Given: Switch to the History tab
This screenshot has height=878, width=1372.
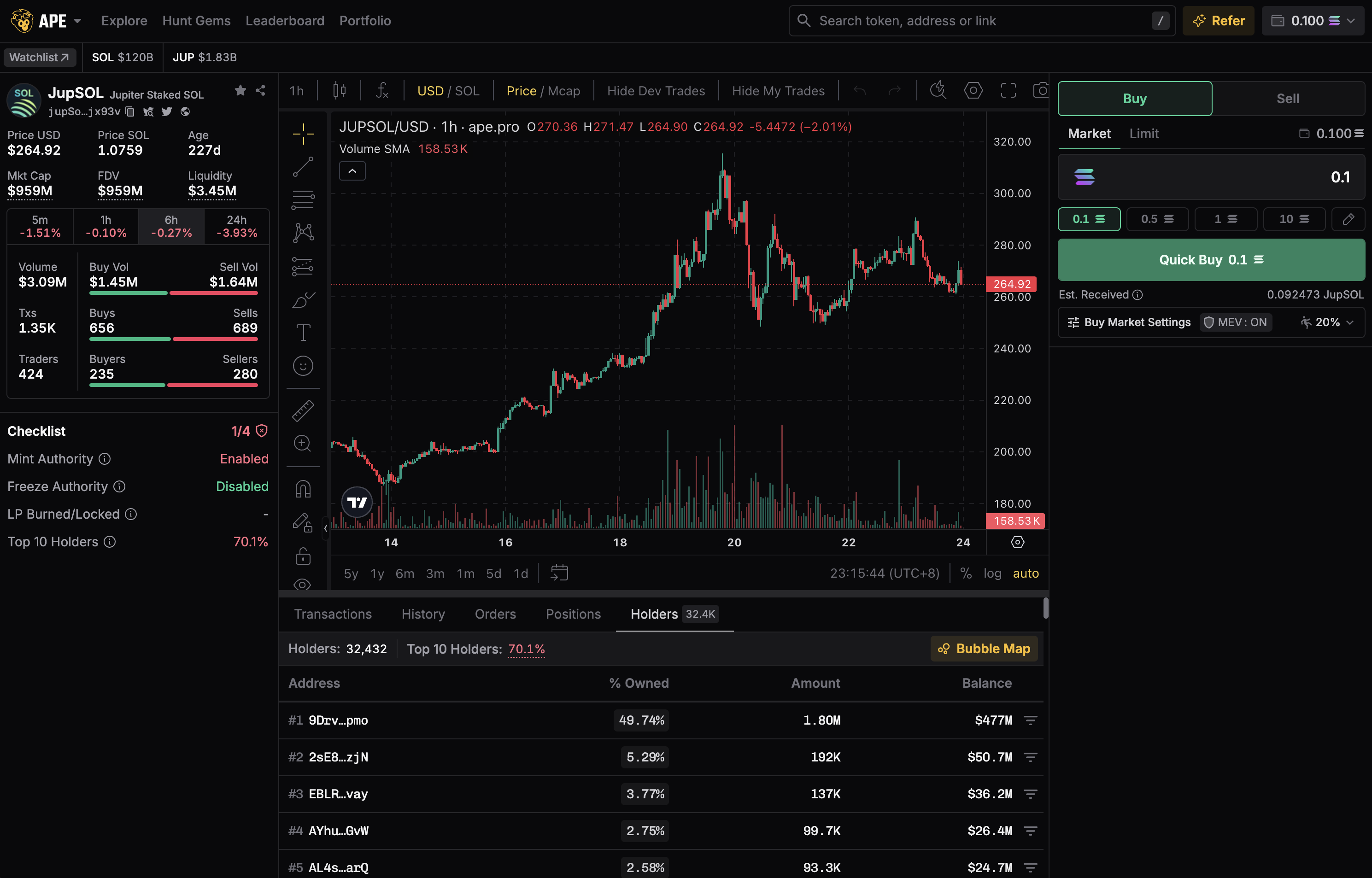Looking at the screenshot, I should click(x=422, y=614).
